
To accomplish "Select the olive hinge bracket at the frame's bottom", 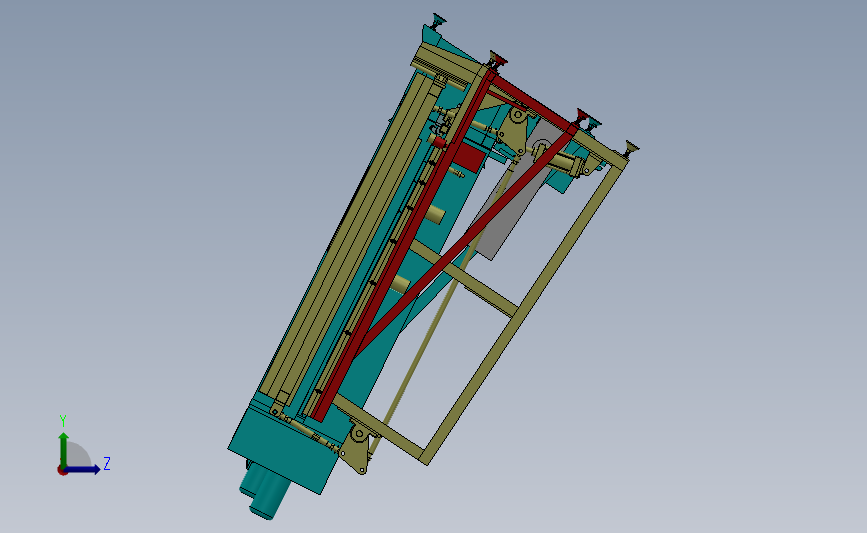I will point(357,448).
